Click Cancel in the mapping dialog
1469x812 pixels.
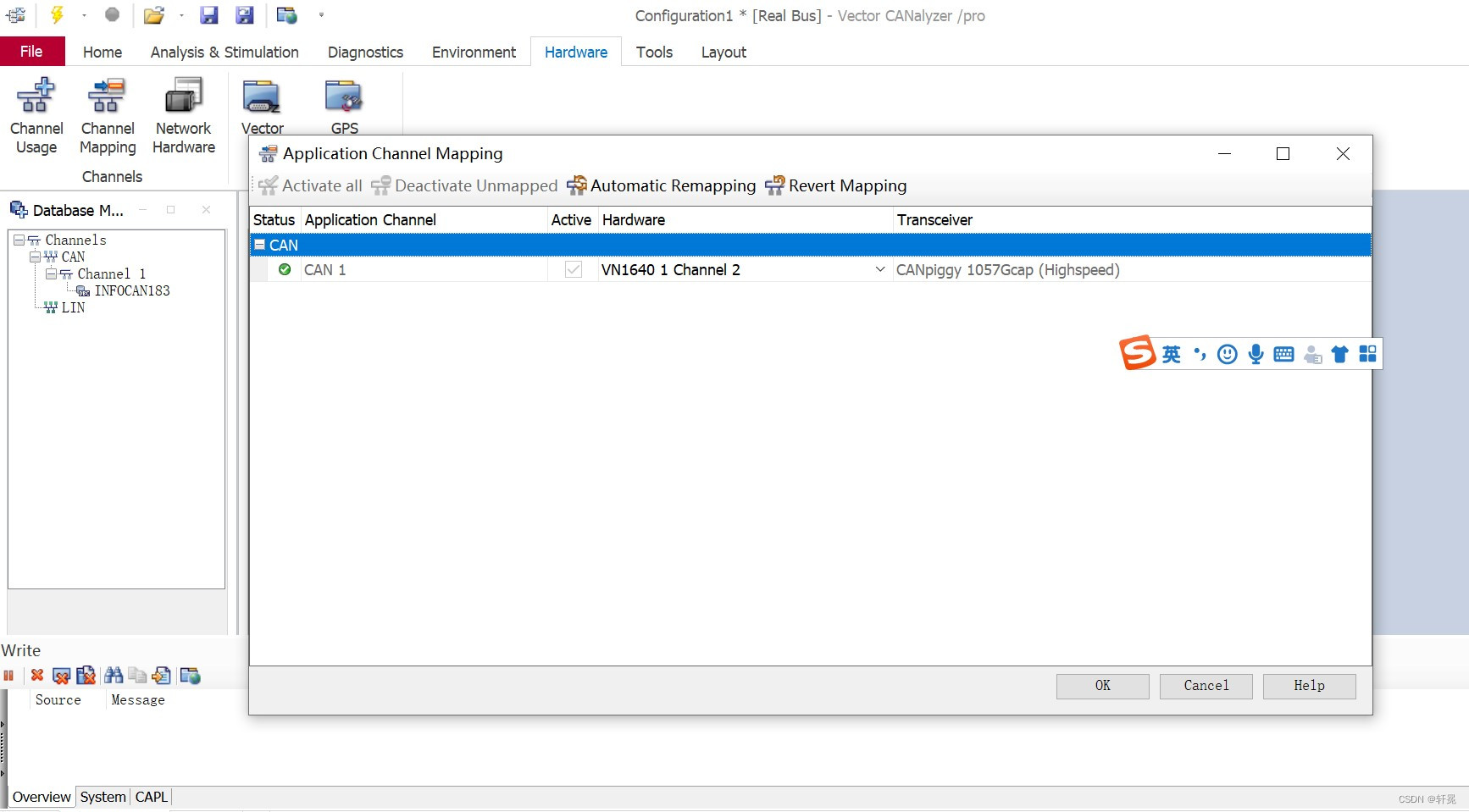pyautogui.click(x=1206, y=686)
